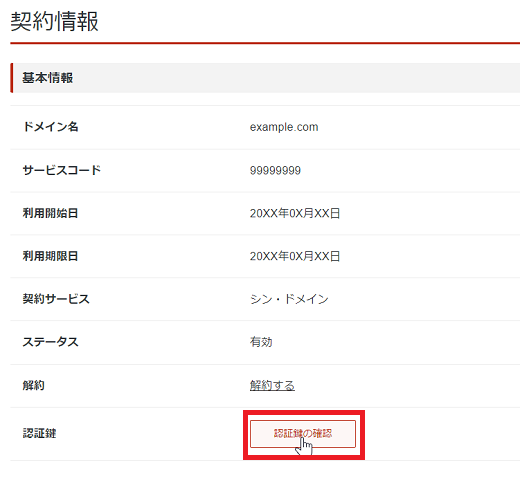The height and width of the screenshot is (501, 520).
Task: Click the 契約サービス row label
Action: [56, 299]
